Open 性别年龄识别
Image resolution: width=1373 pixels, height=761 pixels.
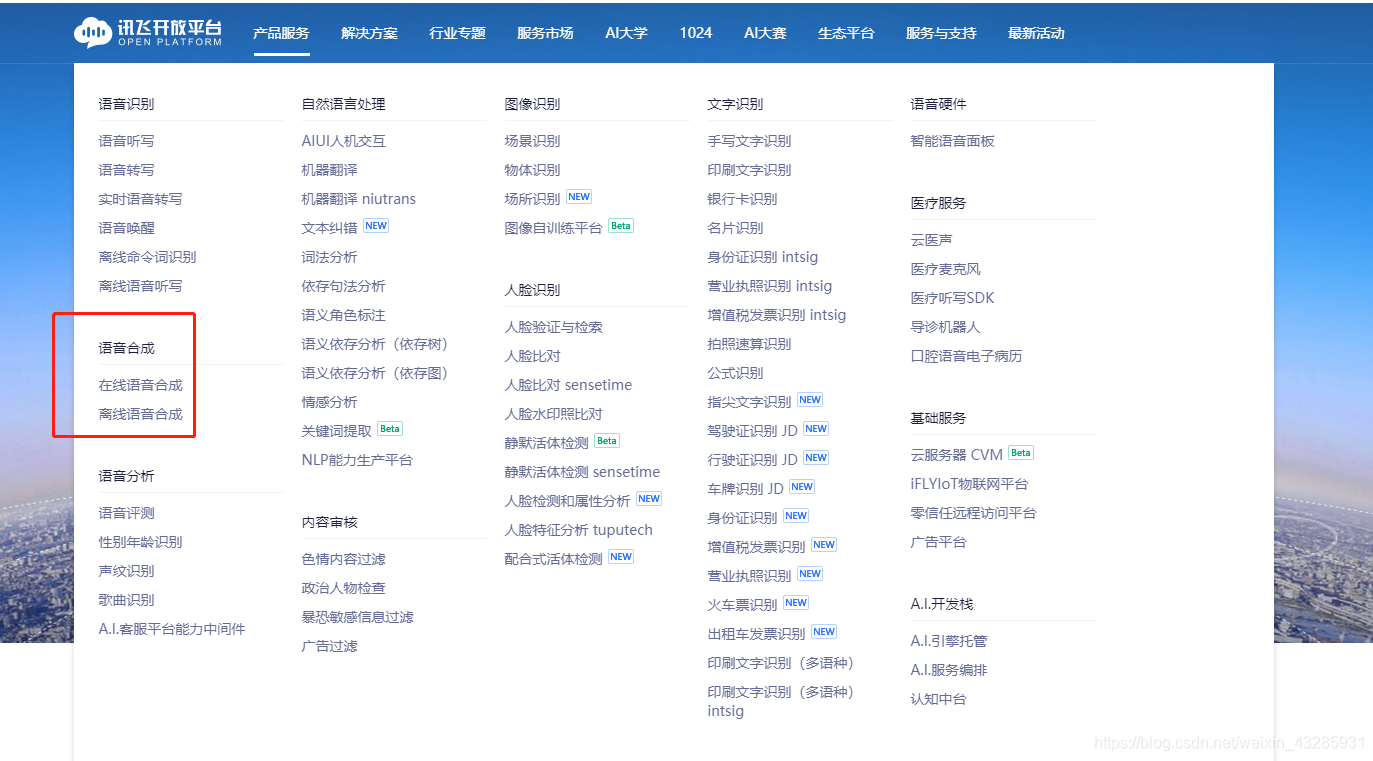141,542
